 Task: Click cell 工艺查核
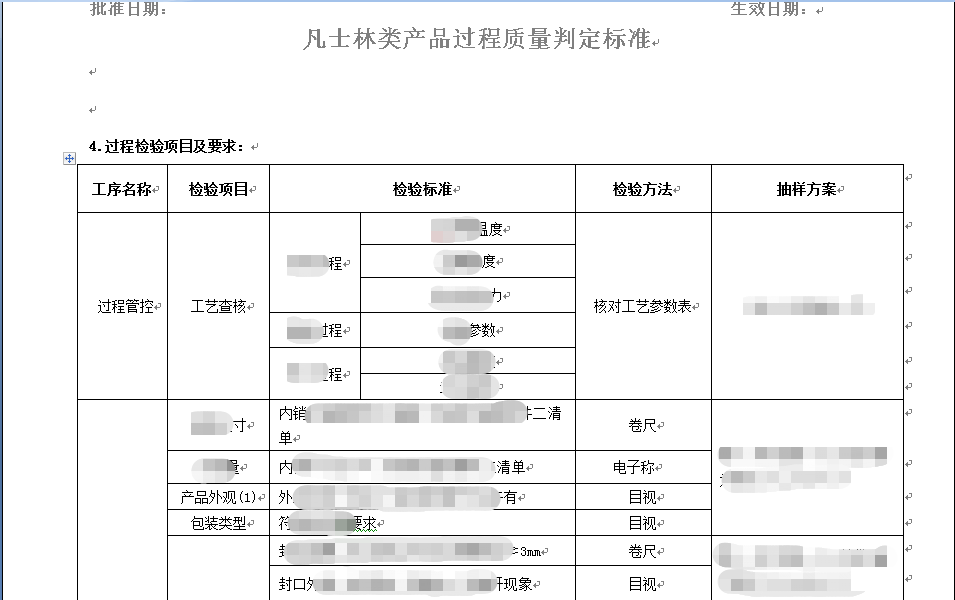coord(218,306)
